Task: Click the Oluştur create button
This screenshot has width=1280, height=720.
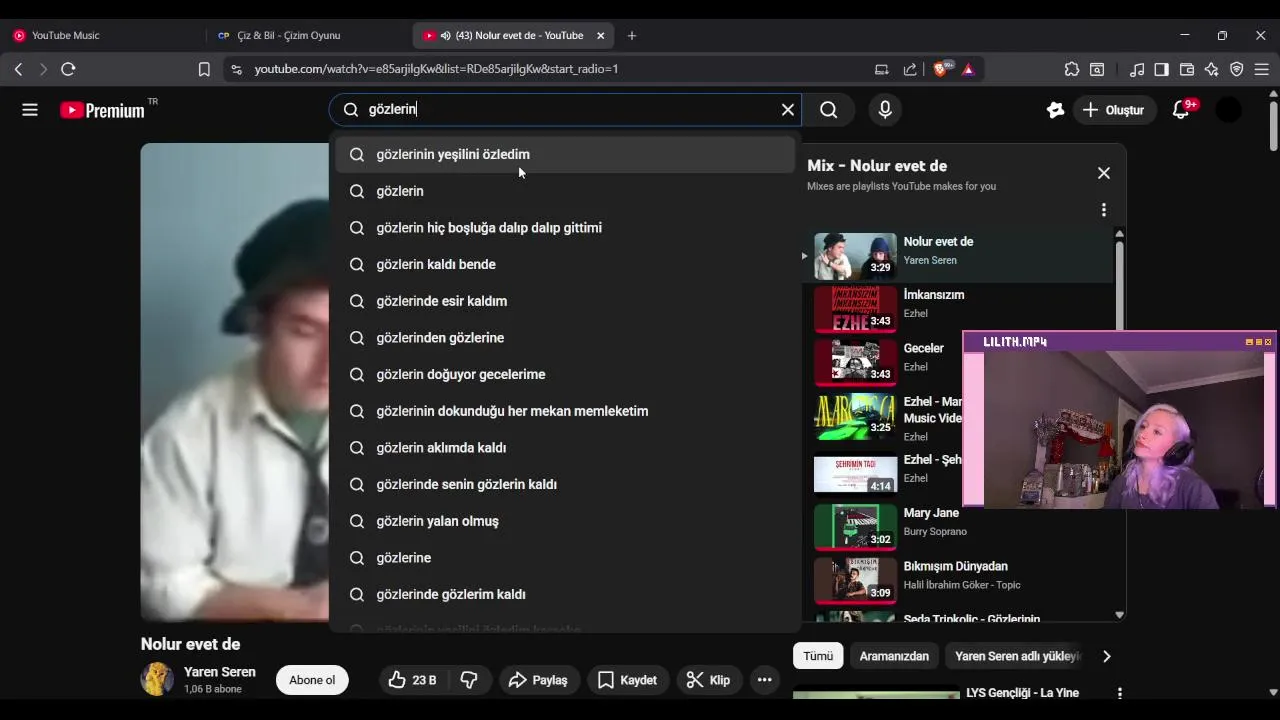Action: [x=1113, y=110]
